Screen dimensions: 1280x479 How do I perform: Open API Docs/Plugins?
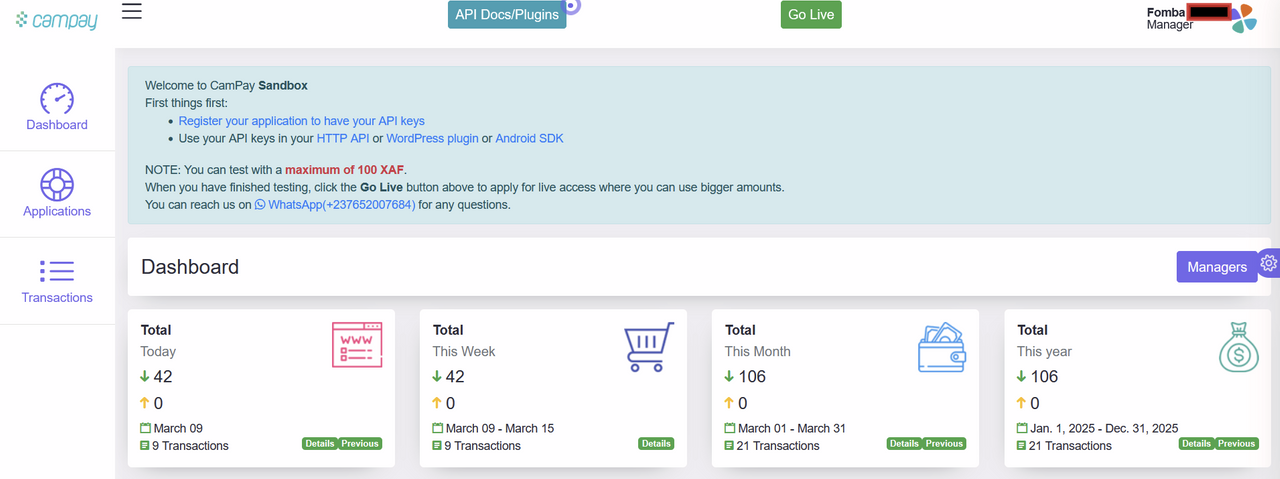507,15
